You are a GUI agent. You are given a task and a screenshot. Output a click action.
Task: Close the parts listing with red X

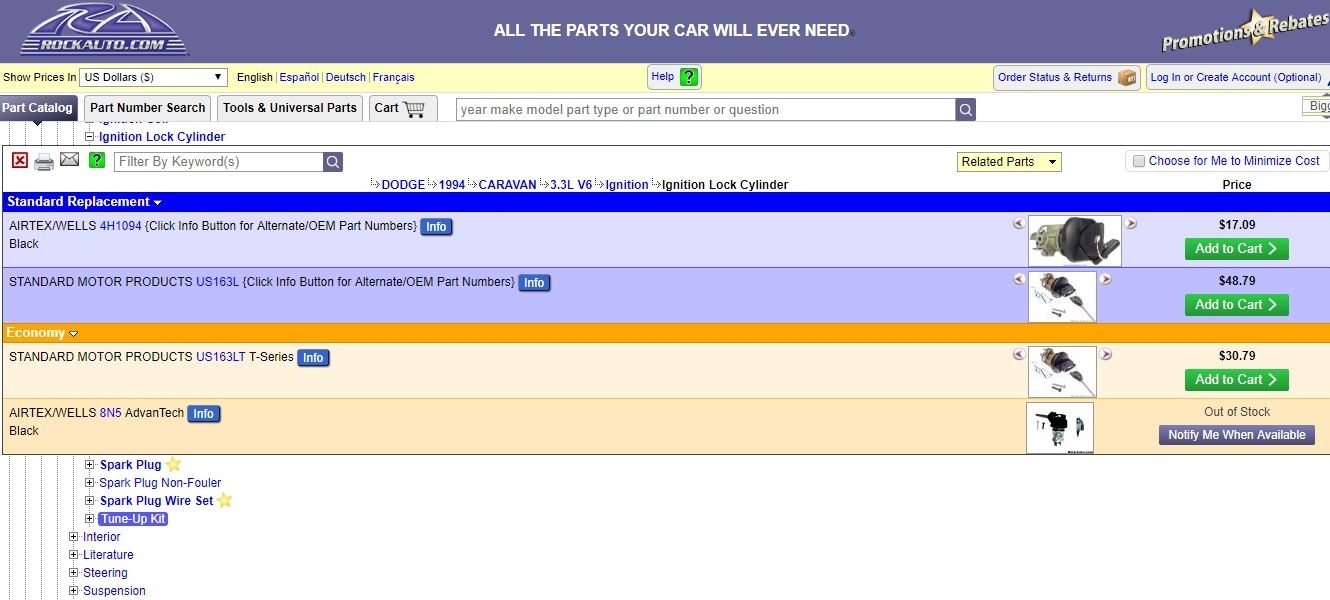pos(20,160)
